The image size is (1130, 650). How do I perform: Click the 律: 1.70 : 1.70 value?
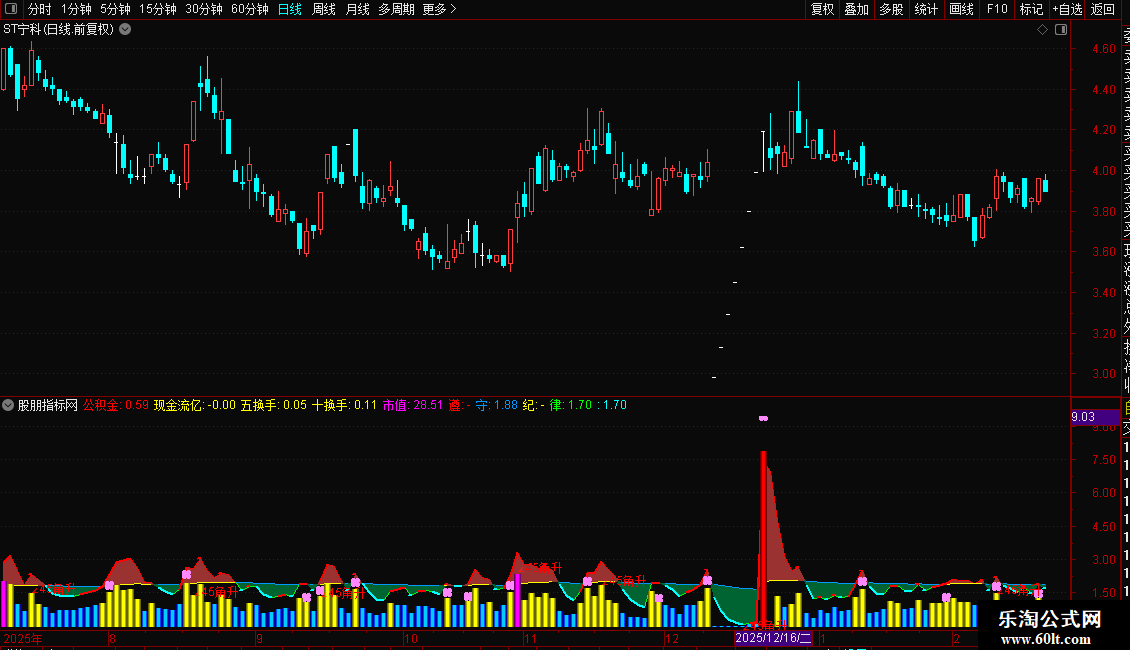click(x=588, y=405)
